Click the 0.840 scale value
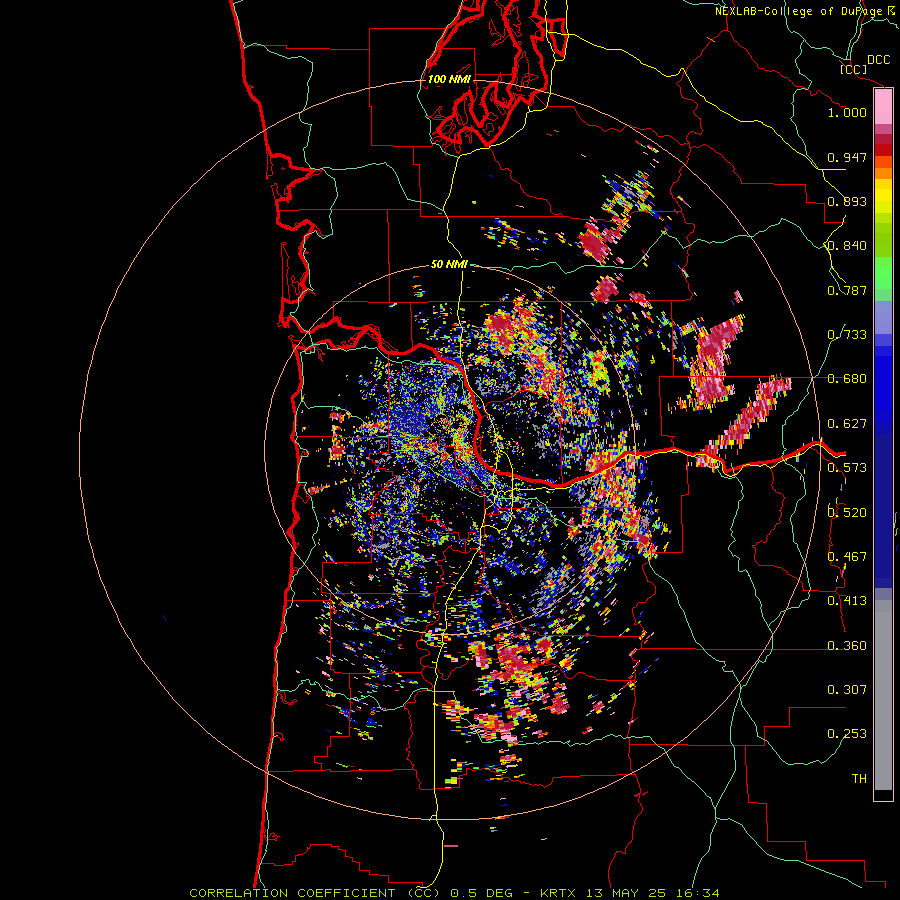The image size is (900, 900). [847, 246]
